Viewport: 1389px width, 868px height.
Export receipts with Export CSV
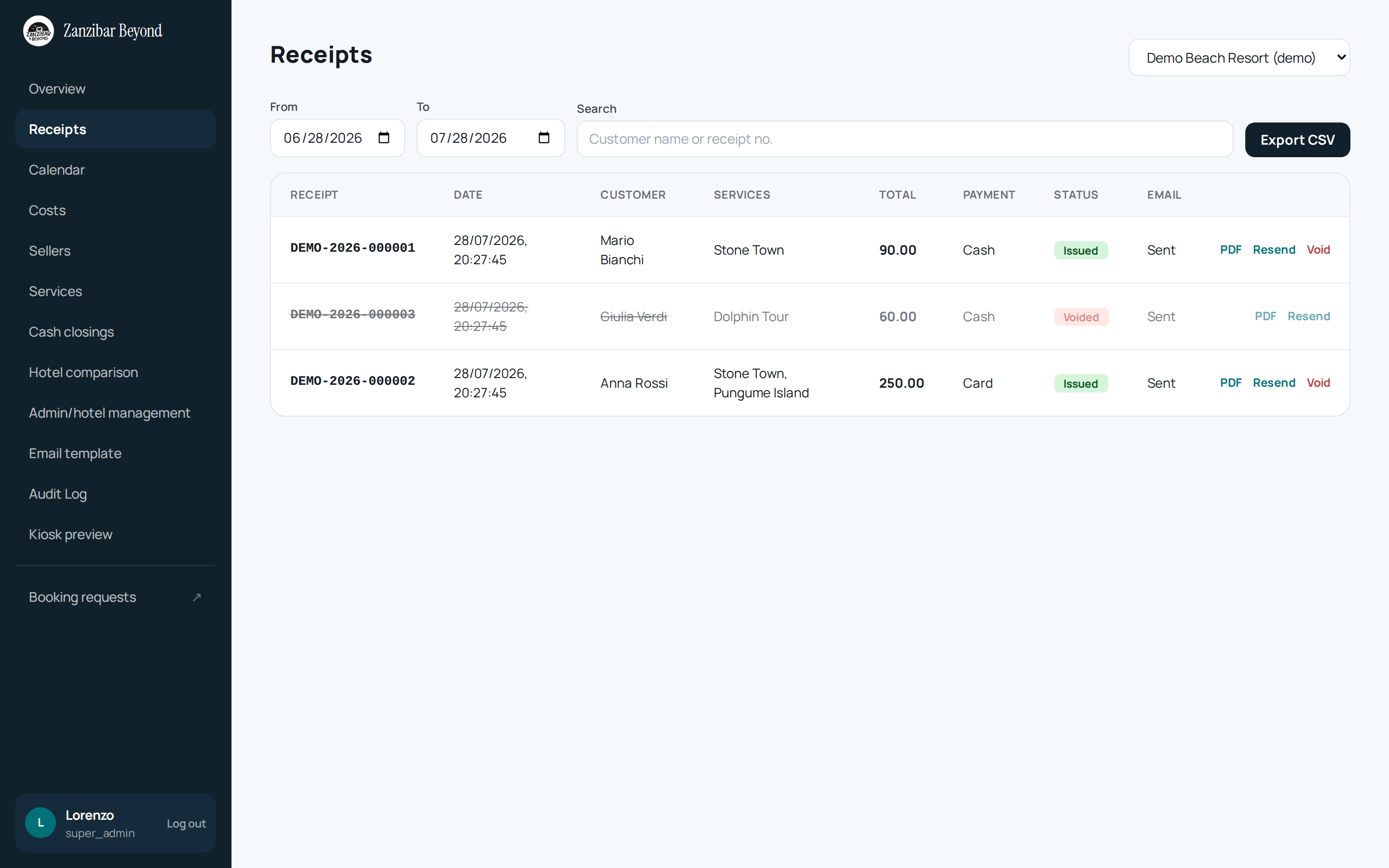click(1297, 139)
